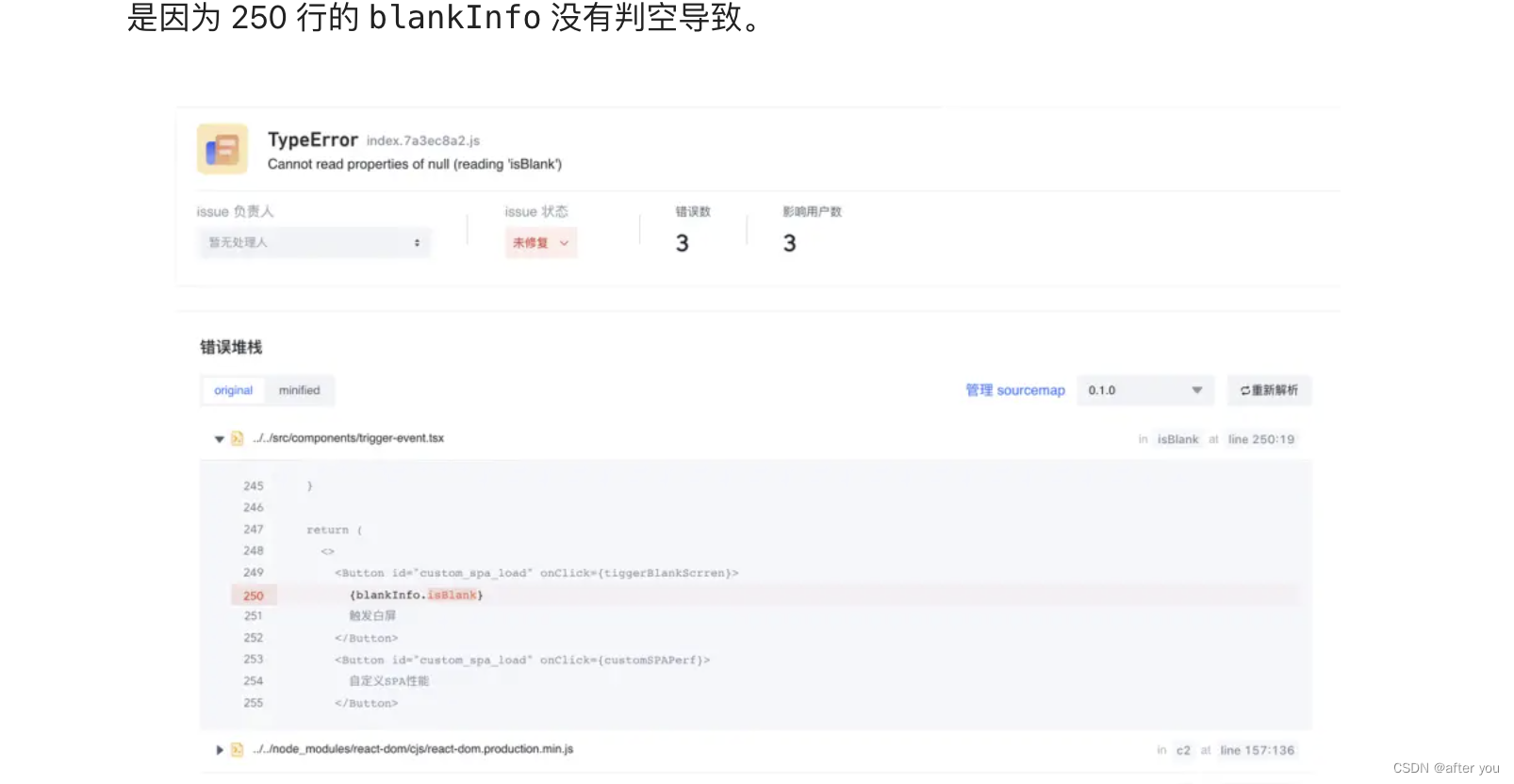Click the trigger-event.tsx file path
Image resolution: width=1514 pixels, height=784 pixels.
pos(348,438)
